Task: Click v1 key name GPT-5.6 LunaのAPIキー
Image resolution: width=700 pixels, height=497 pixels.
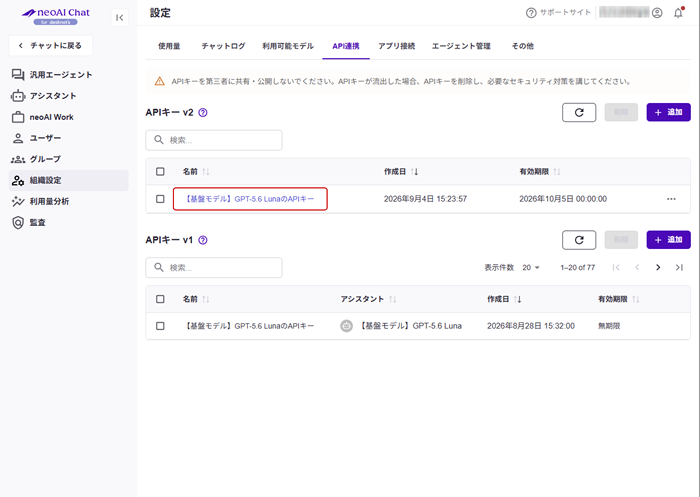Action: click(x=250, y=326)
